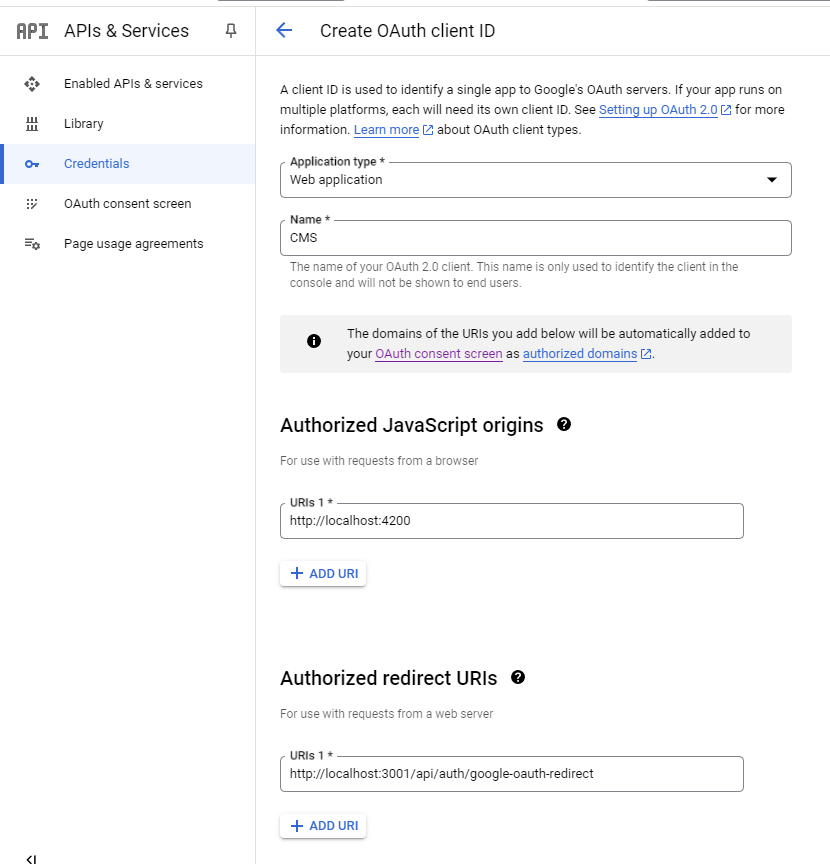The image size is (830, 864).
Task: Add URI under Authorized JavaScript origins
Action: (323, 574)
